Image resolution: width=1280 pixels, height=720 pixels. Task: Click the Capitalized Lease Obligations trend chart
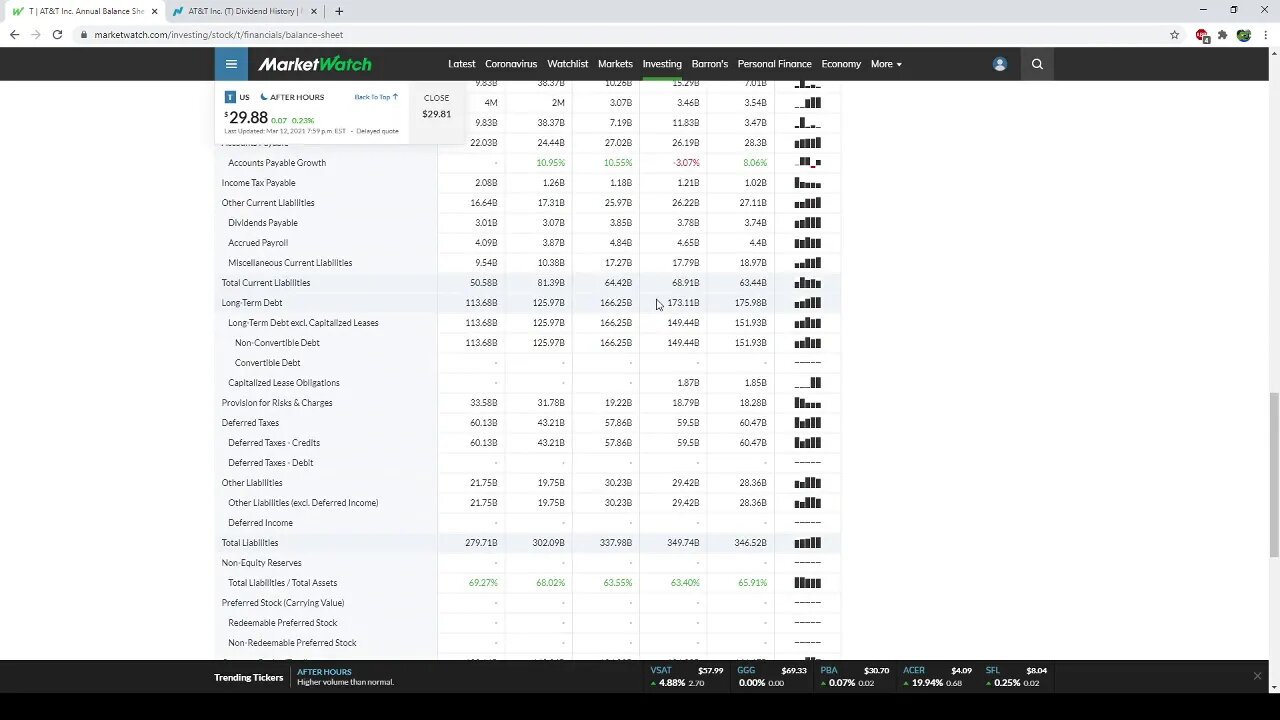coord(807,383)
